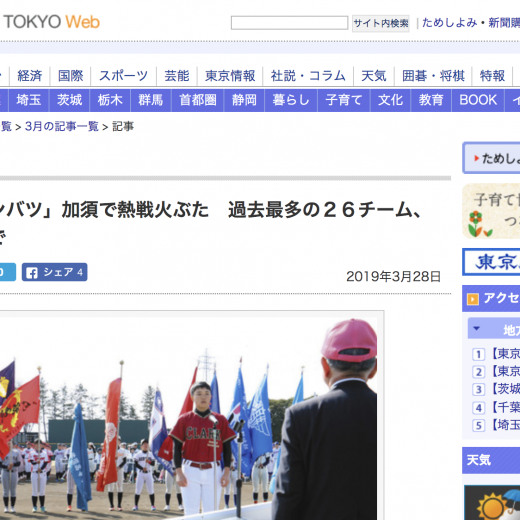Click the sun and umbrella weather icon
Screen dimensions: 520x520
[x=492, y=503]
